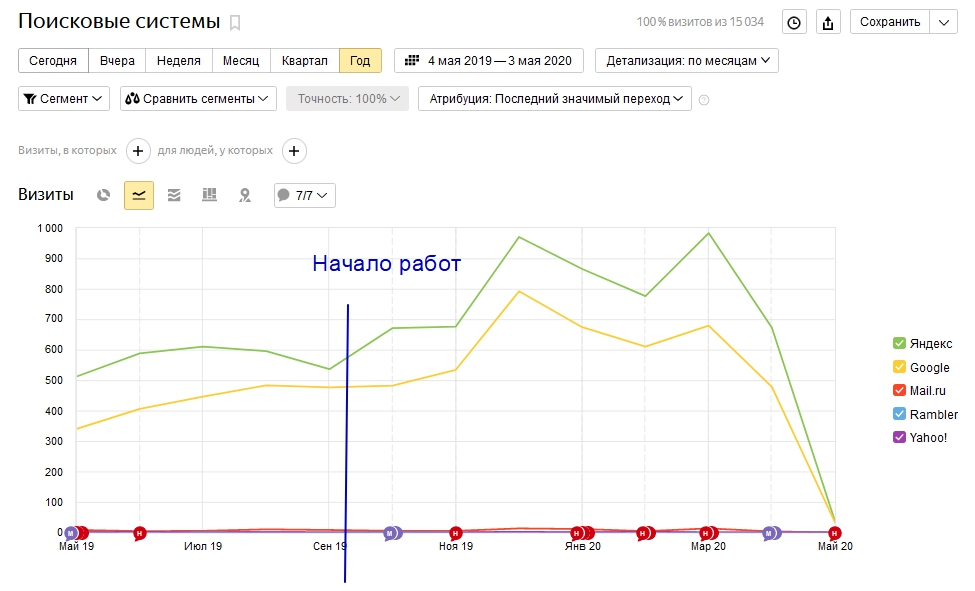Screen dimensions: 975x591
Task: Open the date range calendar picker
Action: click(x=489, y=61)
